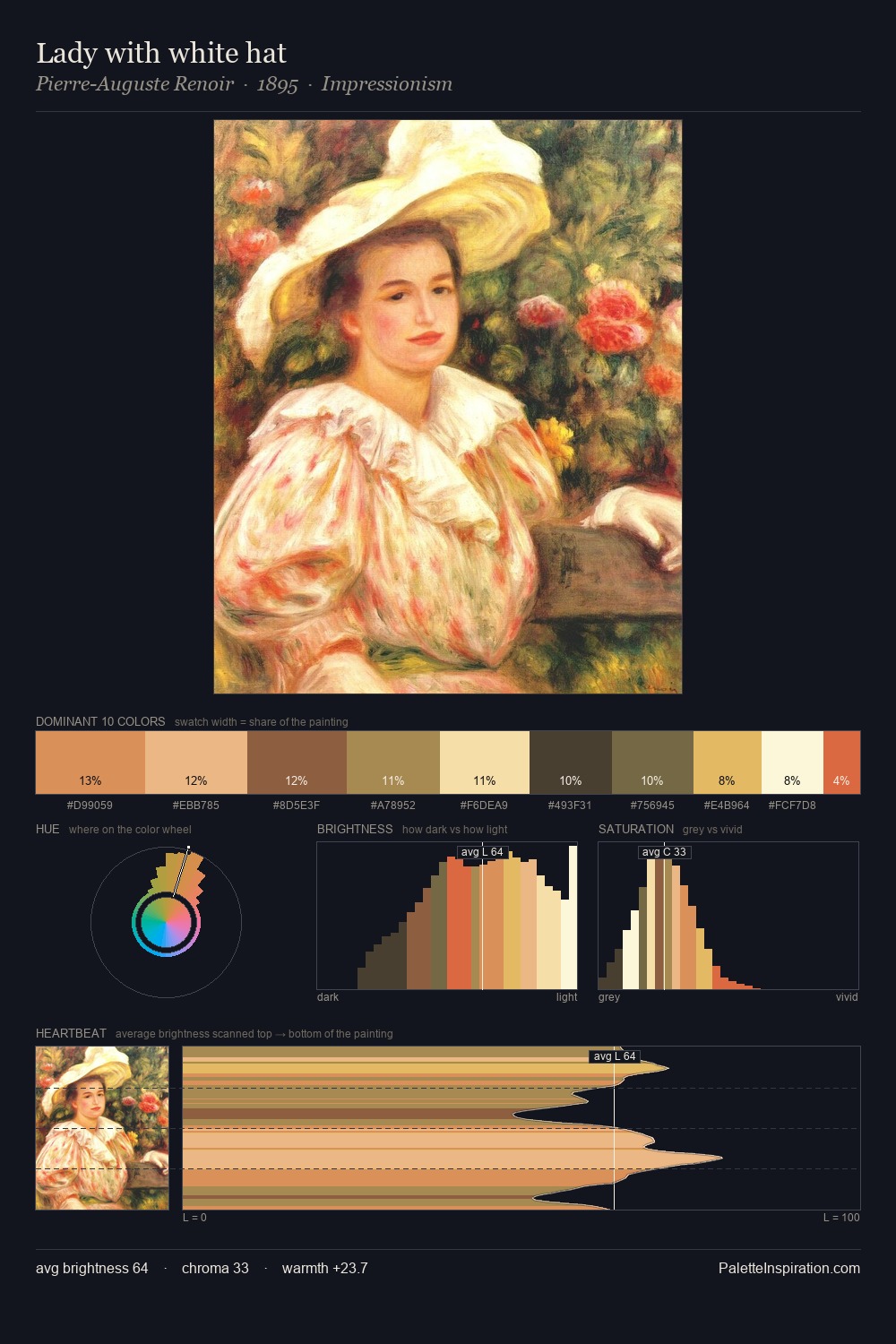
Task: Click the hex code text #D99059
Action: pos(90,806)
